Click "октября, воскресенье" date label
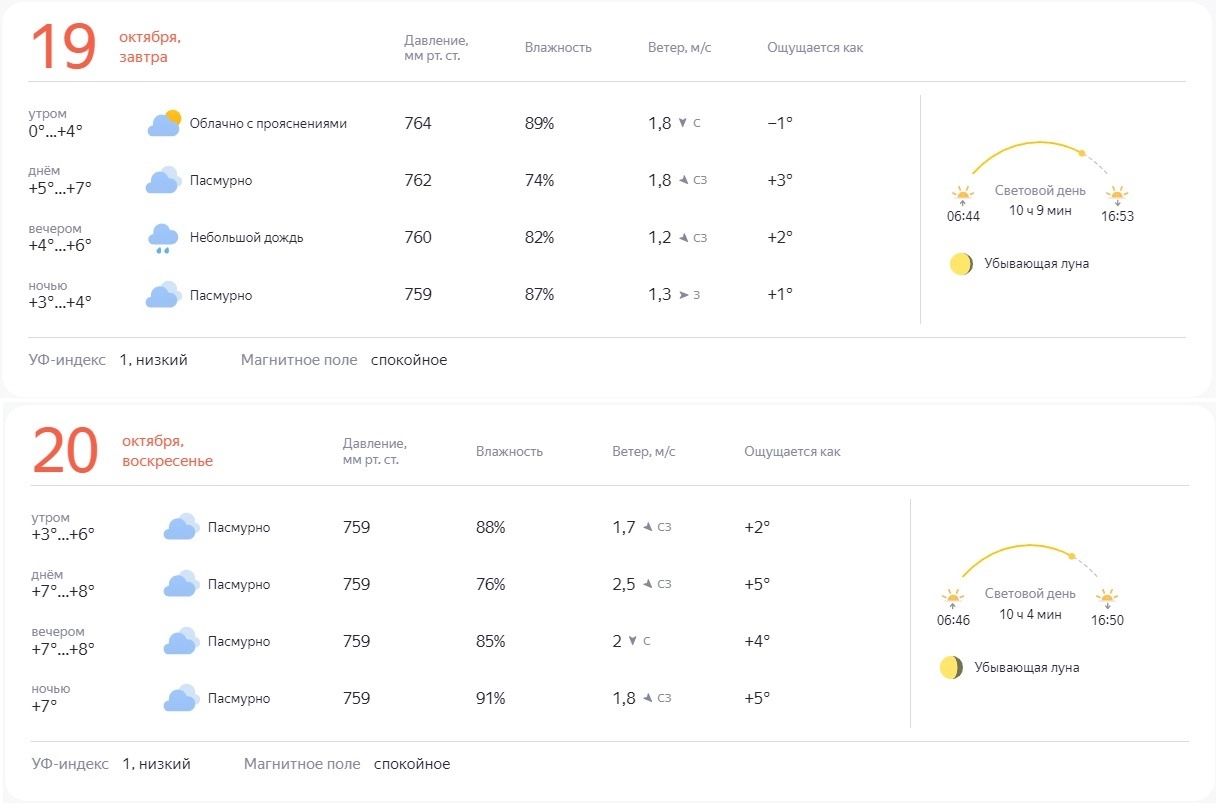Screen dimensions: 1216x809 [167, 451]
